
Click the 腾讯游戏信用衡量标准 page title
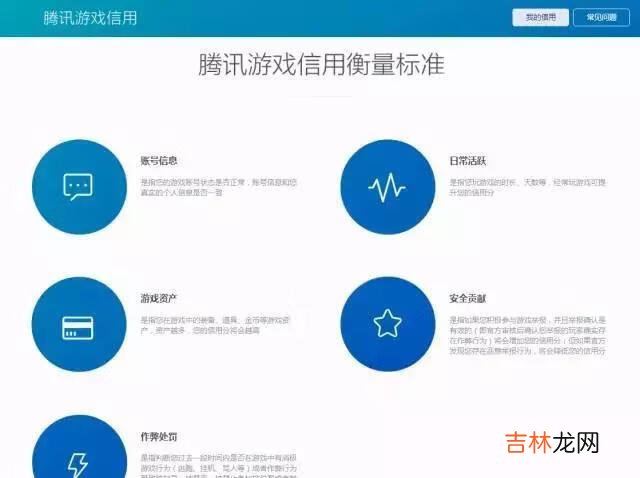[x=320, y=64]
